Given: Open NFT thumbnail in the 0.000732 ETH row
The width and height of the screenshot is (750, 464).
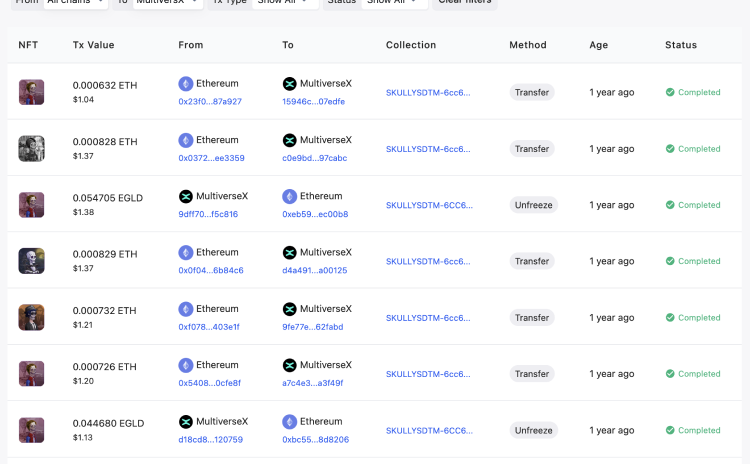Looking at the screenshot, I should pos(32,317).
